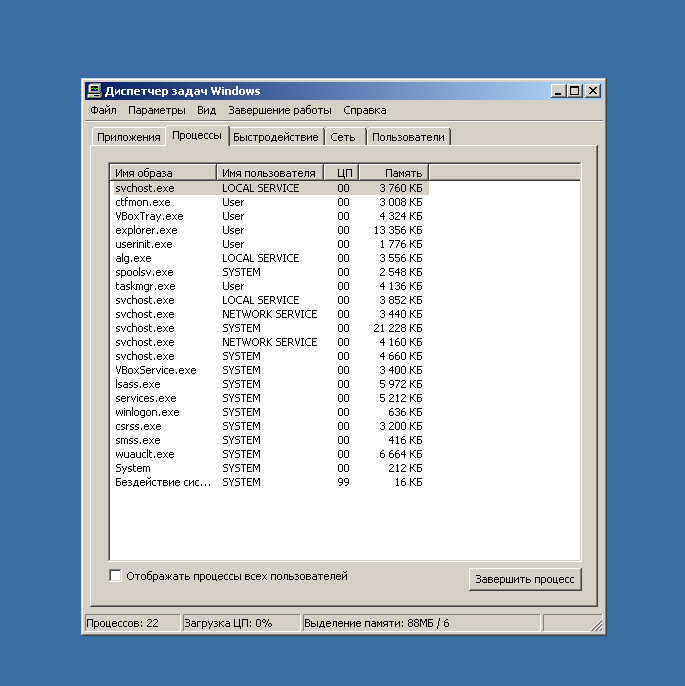This screenshot has height=686, width=685.
Task: Switch to the Быстродействие tab
Action: [276, 137]
